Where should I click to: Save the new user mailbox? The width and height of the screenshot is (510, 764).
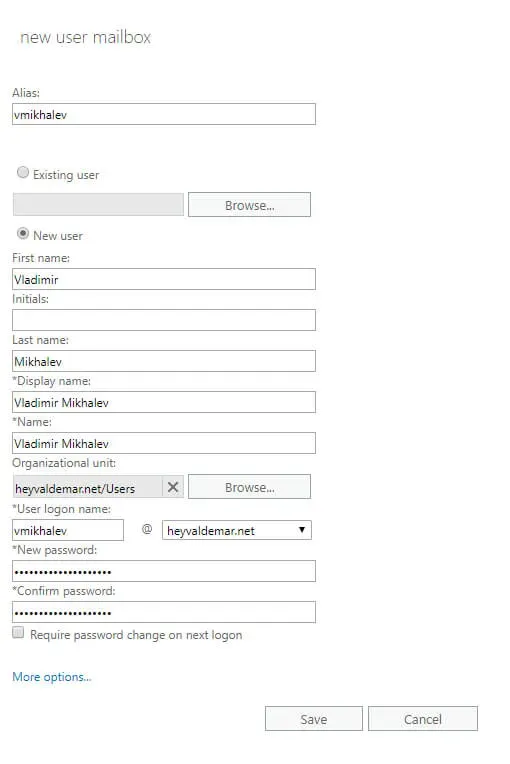314,719
